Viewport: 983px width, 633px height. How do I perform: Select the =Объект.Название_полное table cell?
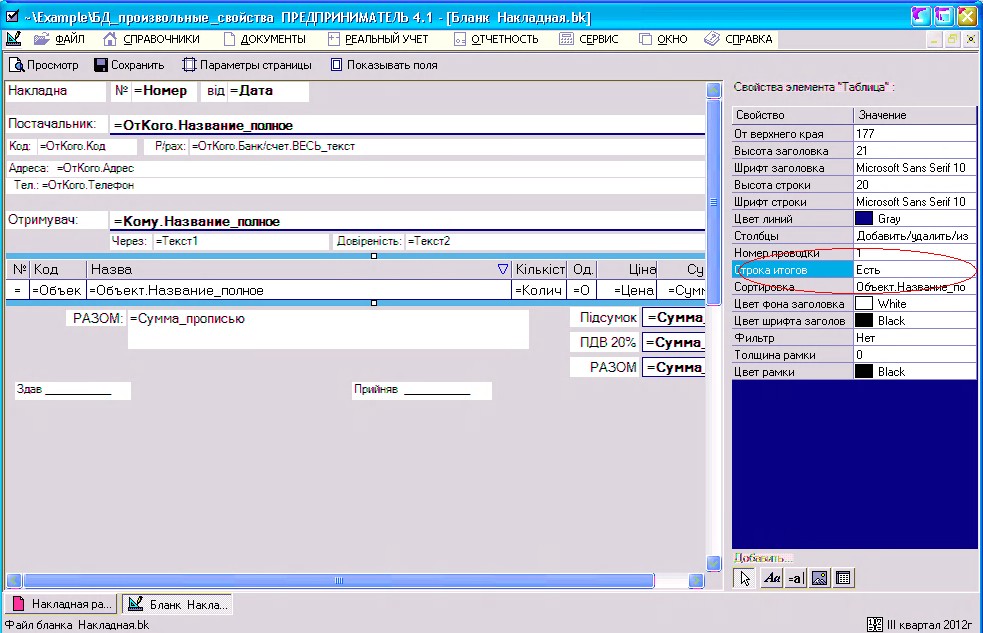pos(299,290)
